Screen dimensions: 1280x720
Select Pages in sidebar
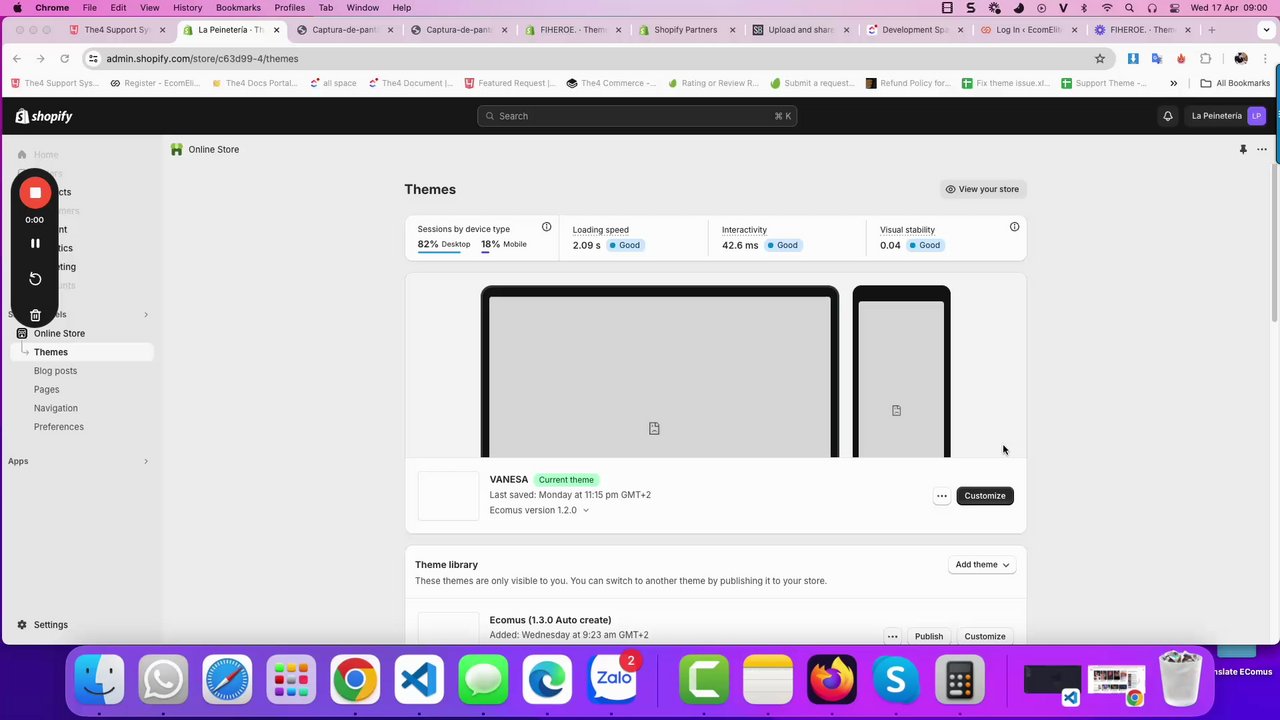(x=46, y=389)
